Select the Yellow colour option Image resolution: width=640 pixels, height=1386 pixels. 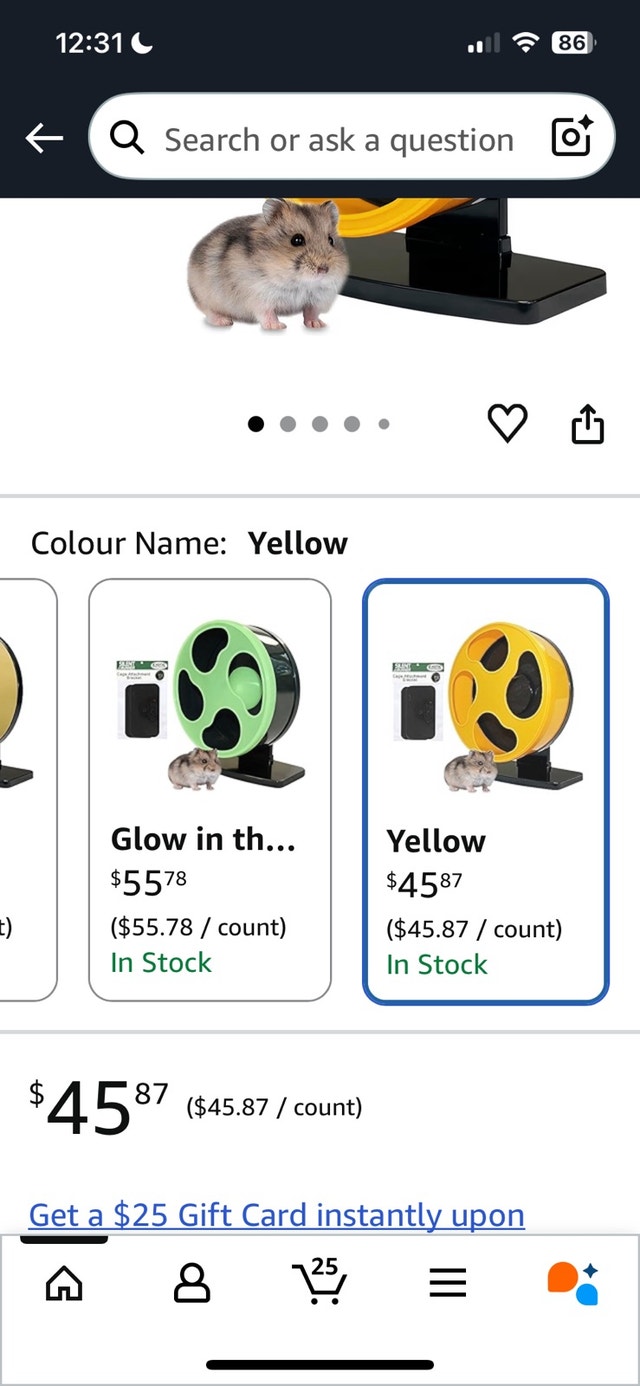point(486,790)
